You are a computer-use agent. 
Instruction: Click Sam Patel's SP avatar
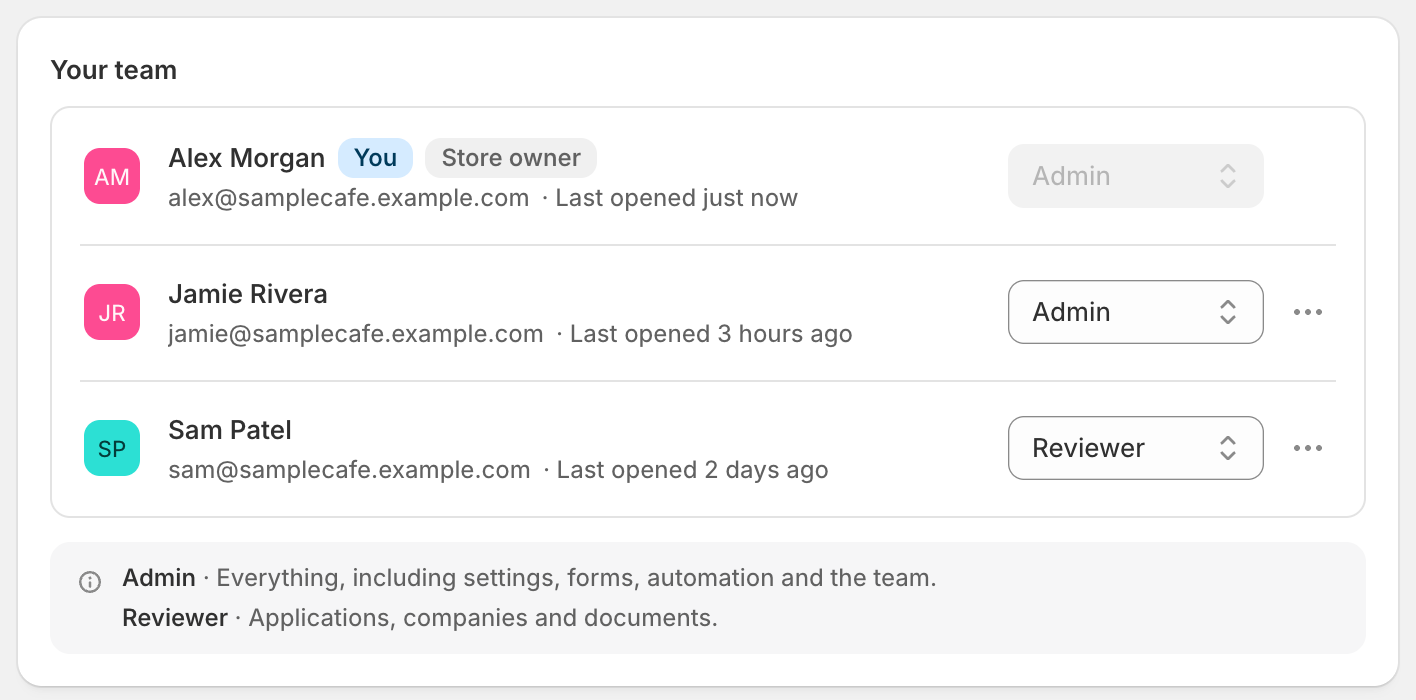coord(112,448)
